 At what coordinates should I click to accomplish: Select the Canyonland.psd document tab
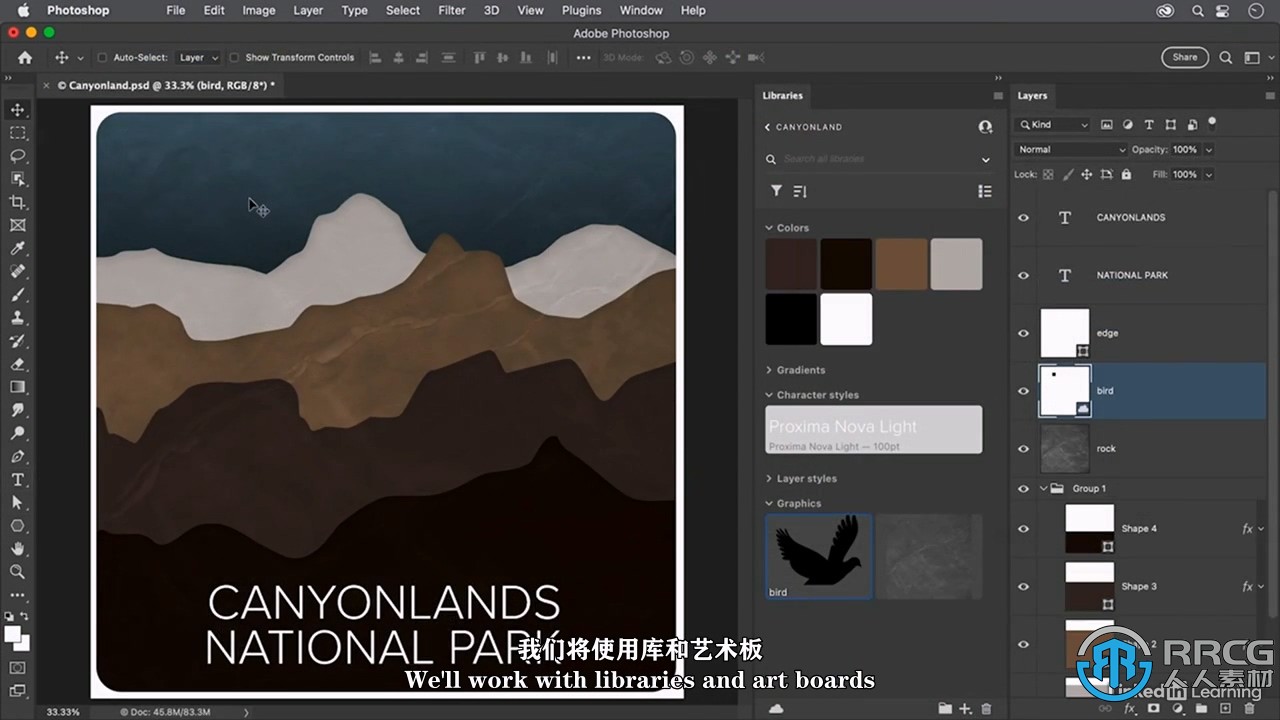tap(165, 86)
